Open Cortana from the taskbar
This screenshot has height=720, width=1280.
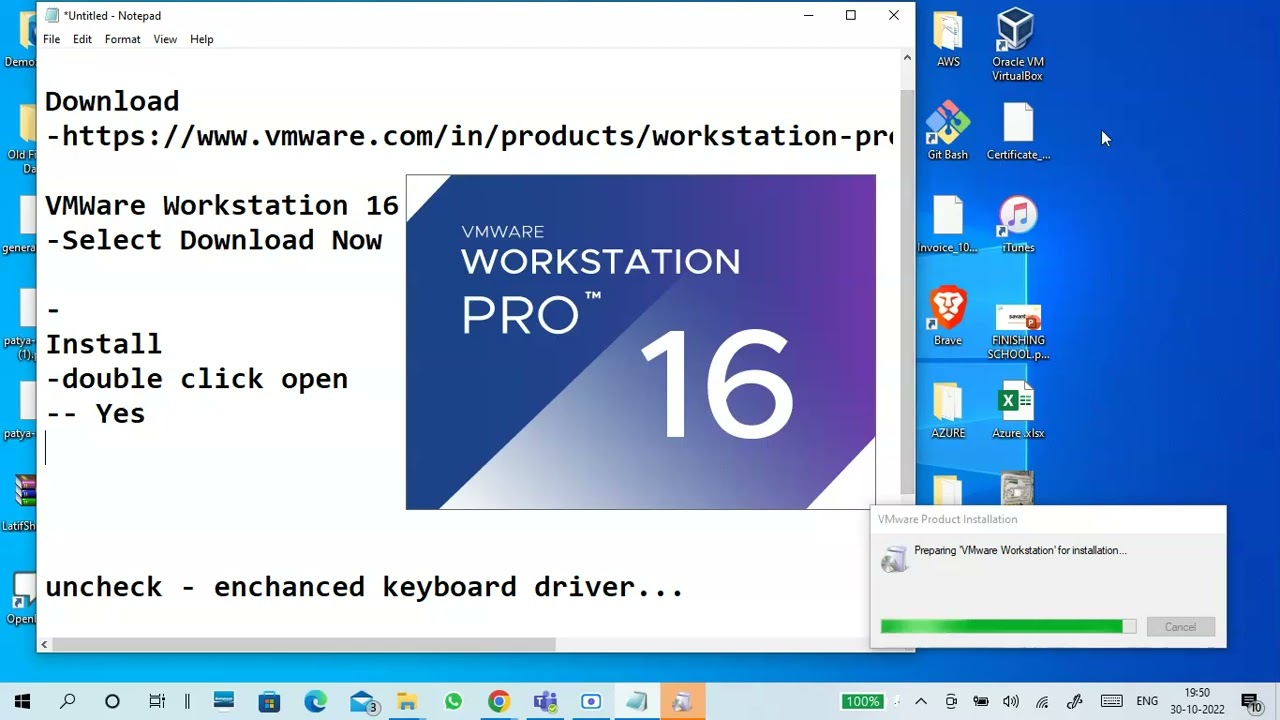coord(112,702)
